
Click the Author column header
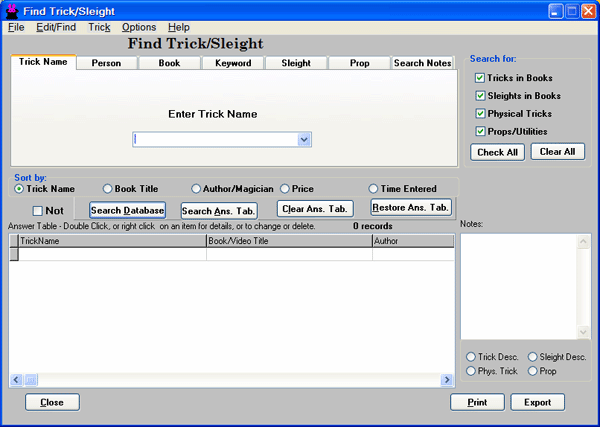tap(410, 241)
